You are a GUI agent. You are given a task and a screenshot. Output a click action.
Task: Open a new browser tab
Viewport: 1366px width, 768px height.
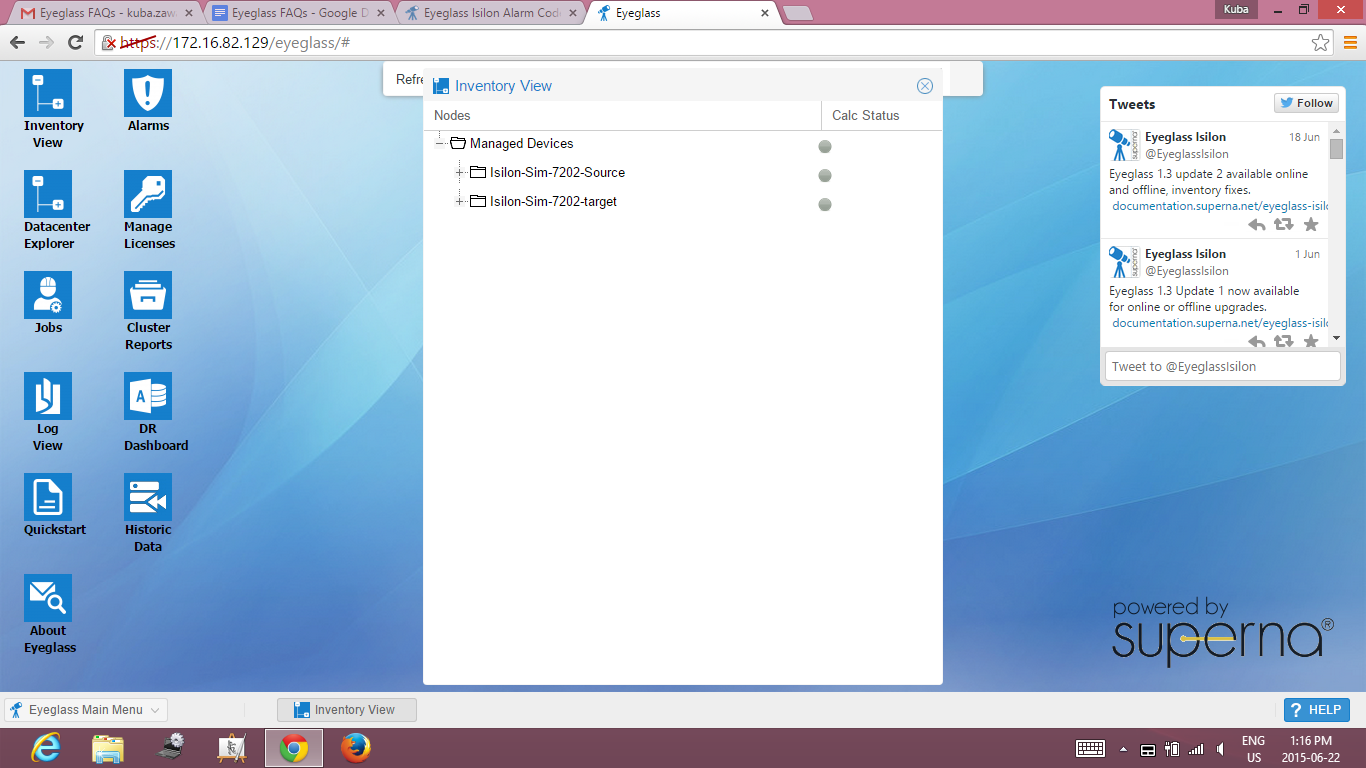[797, 13]
